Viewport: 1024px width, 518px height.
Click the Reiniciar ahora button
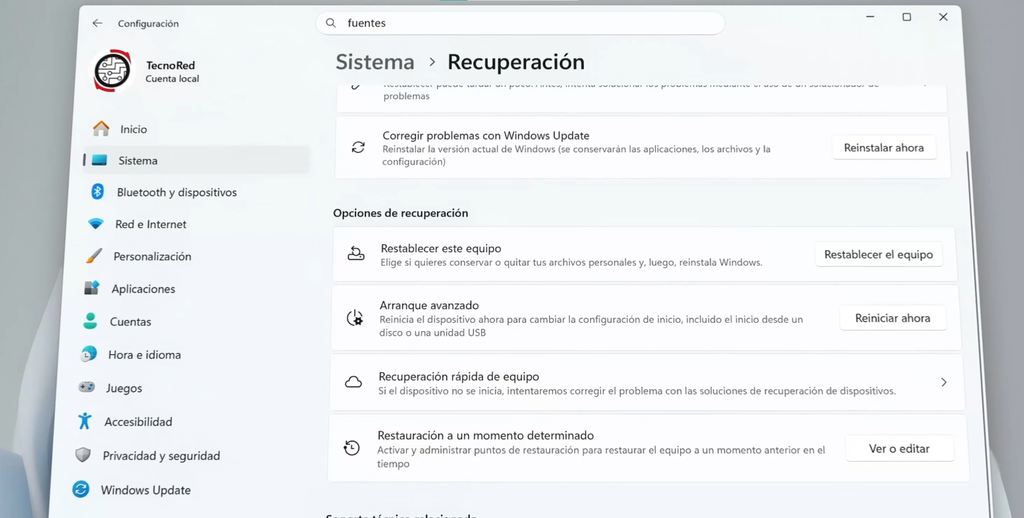tap(893, 318)
